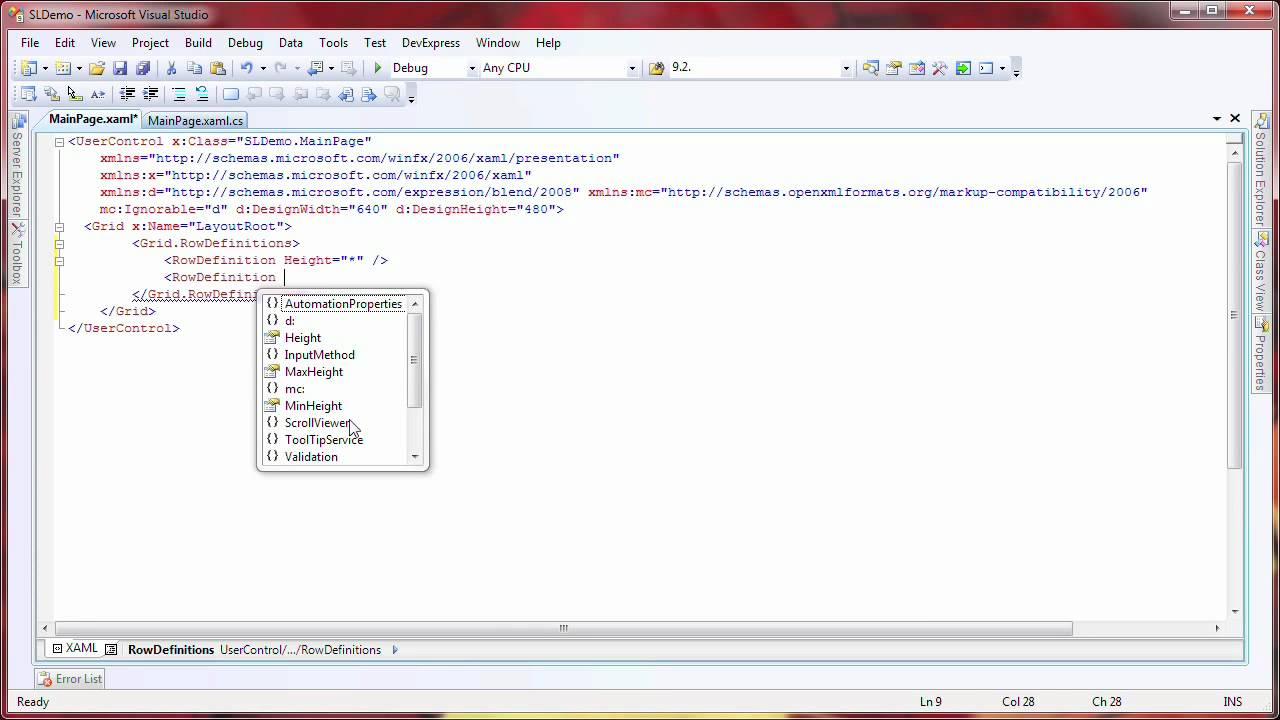1280x720 pixels.
Task: Open the Toolbox side tab
Action: coord(17,254)
